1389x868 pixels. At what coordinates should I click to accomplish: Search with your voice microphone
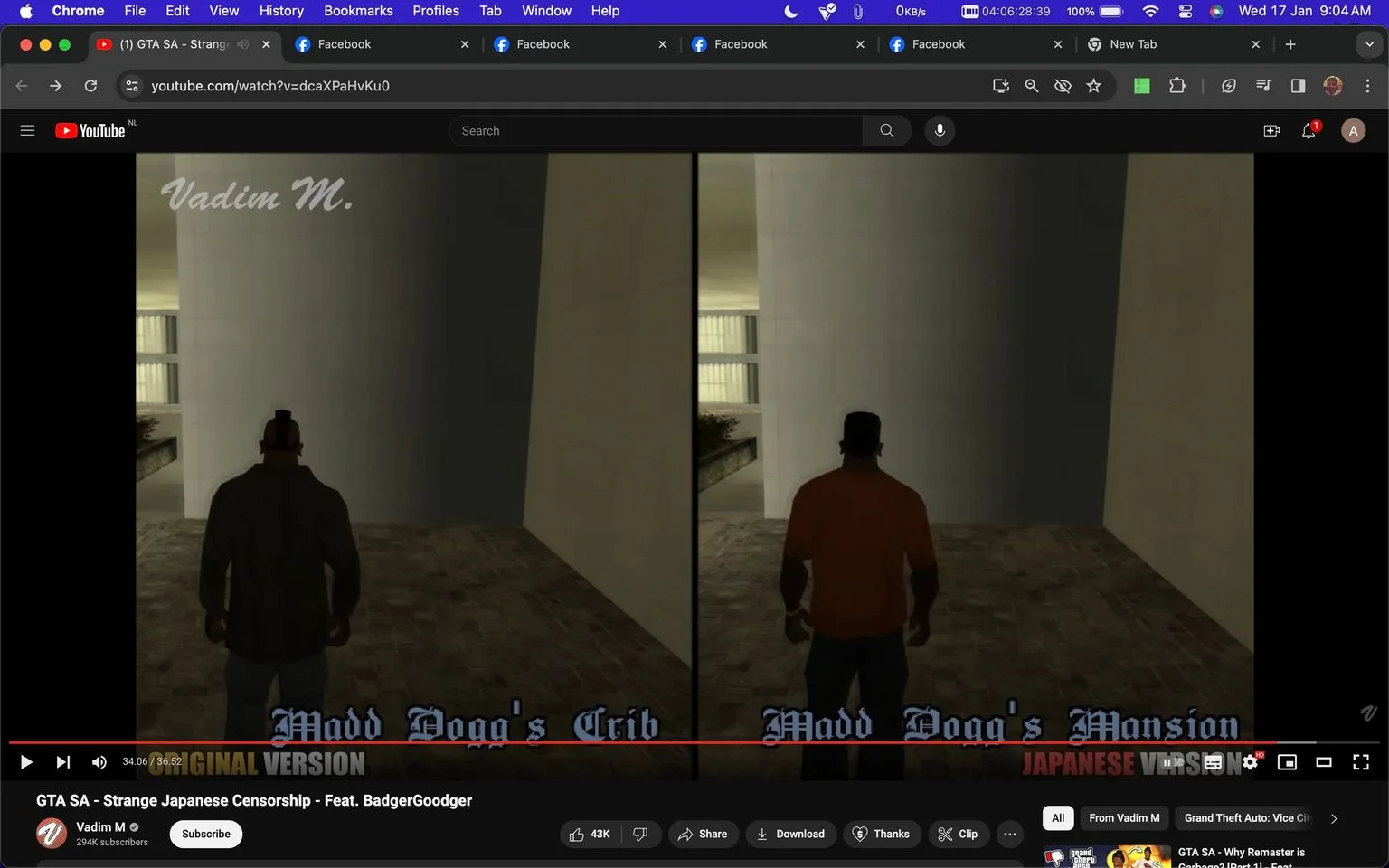click(x=940, y=131)
